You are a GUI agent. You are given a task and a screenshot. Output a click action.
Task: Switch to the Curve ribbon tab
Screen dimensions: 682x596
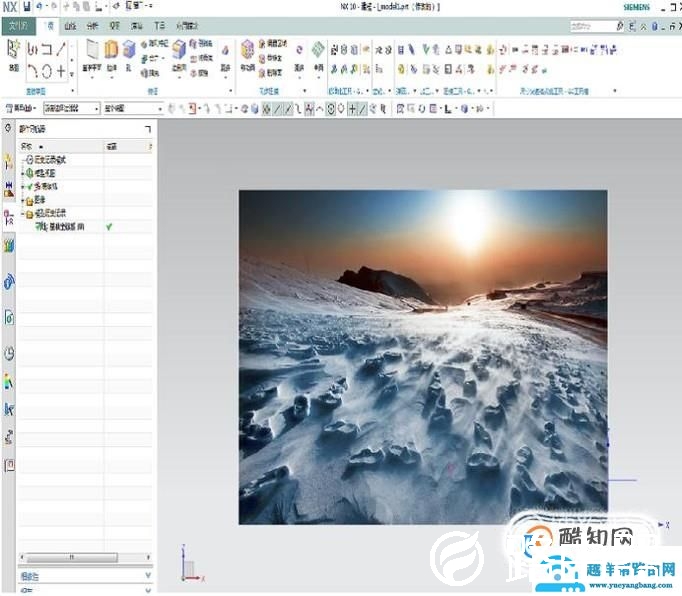tap(70, 24)
